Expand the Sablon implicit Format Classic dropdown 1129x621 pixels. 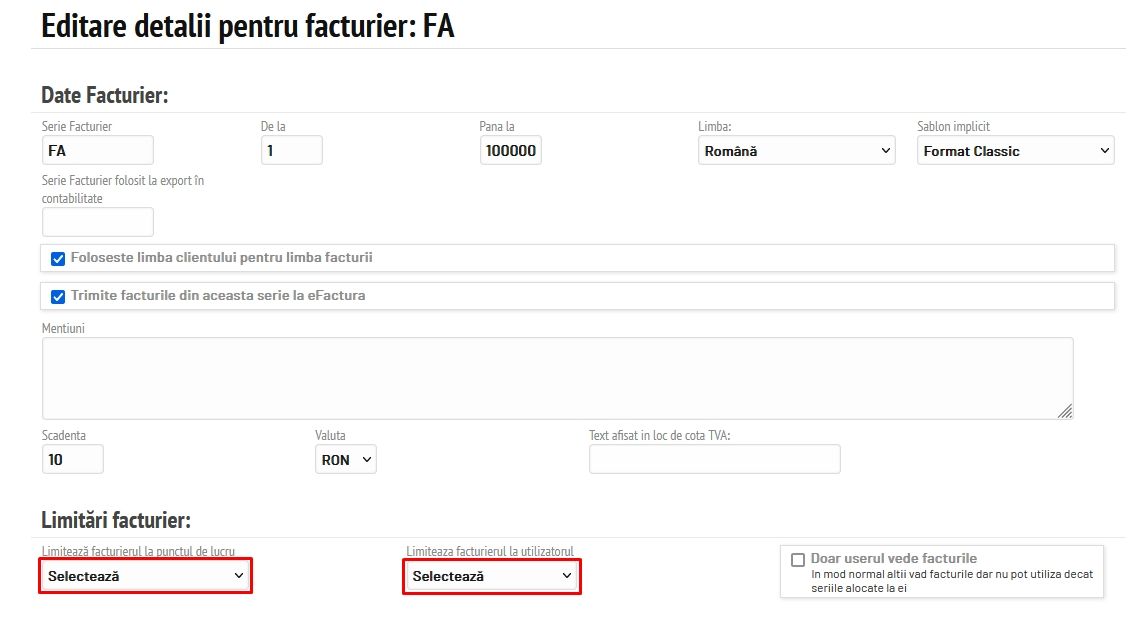point(1015,151)
